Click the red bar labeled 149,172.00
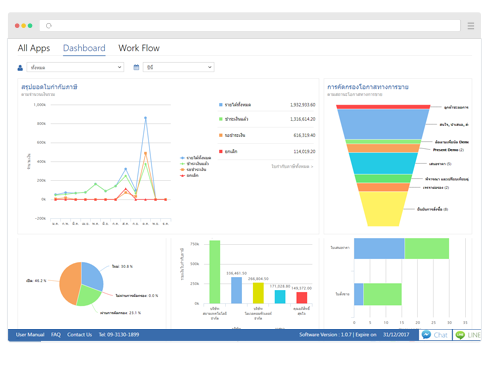 302,298
